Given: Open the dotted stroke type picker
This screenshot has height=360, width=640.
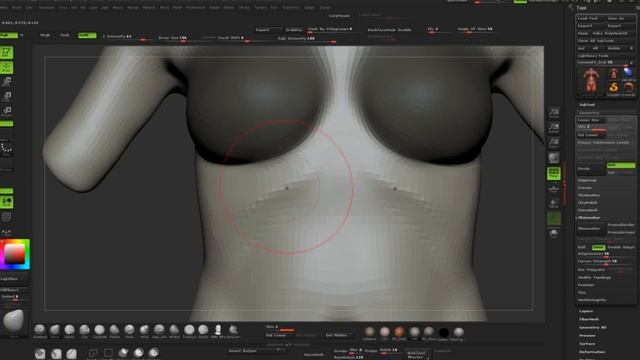Looking at the screenshot, I should click(x=7, y=149).
